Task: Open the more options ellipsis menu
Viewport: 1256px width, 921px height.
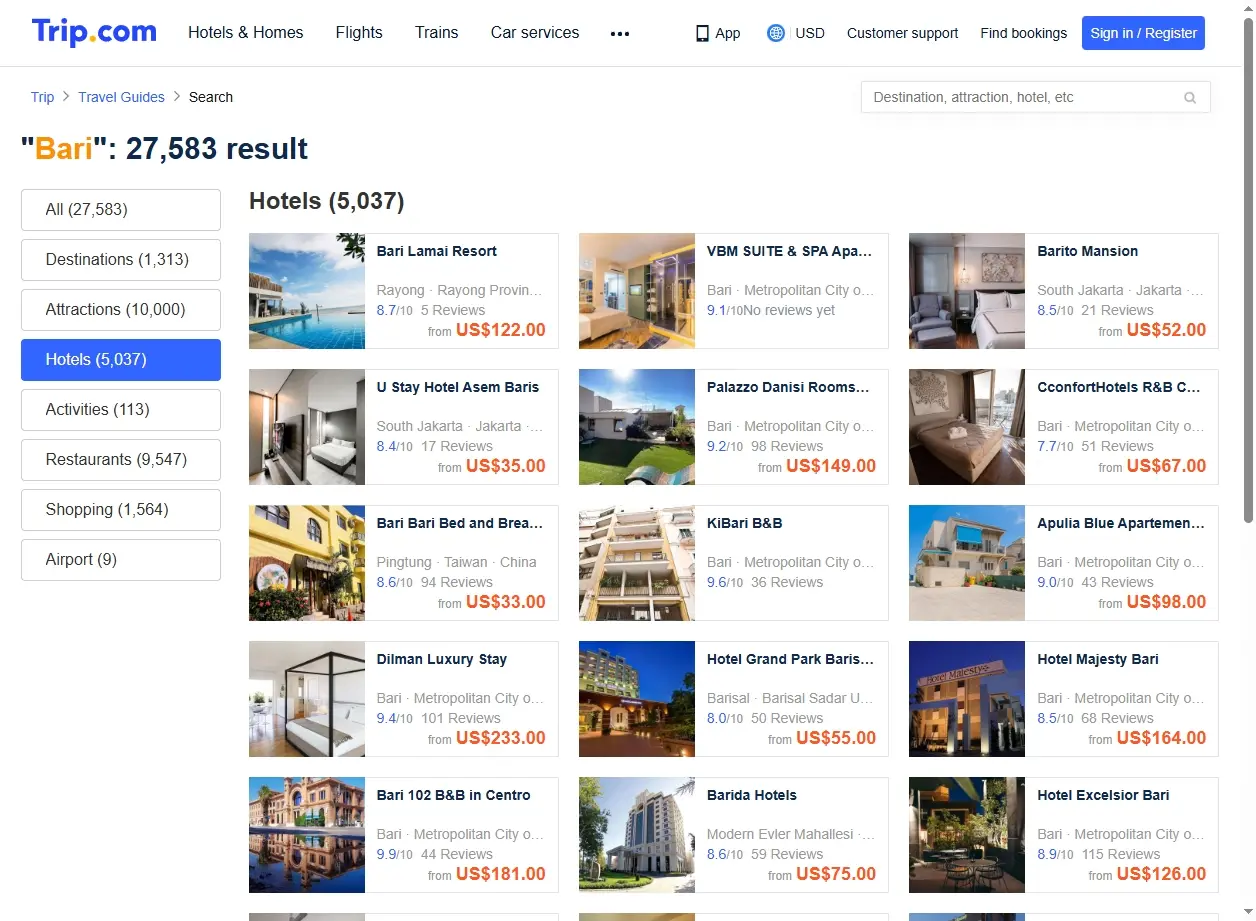Action: pos(620,33)
